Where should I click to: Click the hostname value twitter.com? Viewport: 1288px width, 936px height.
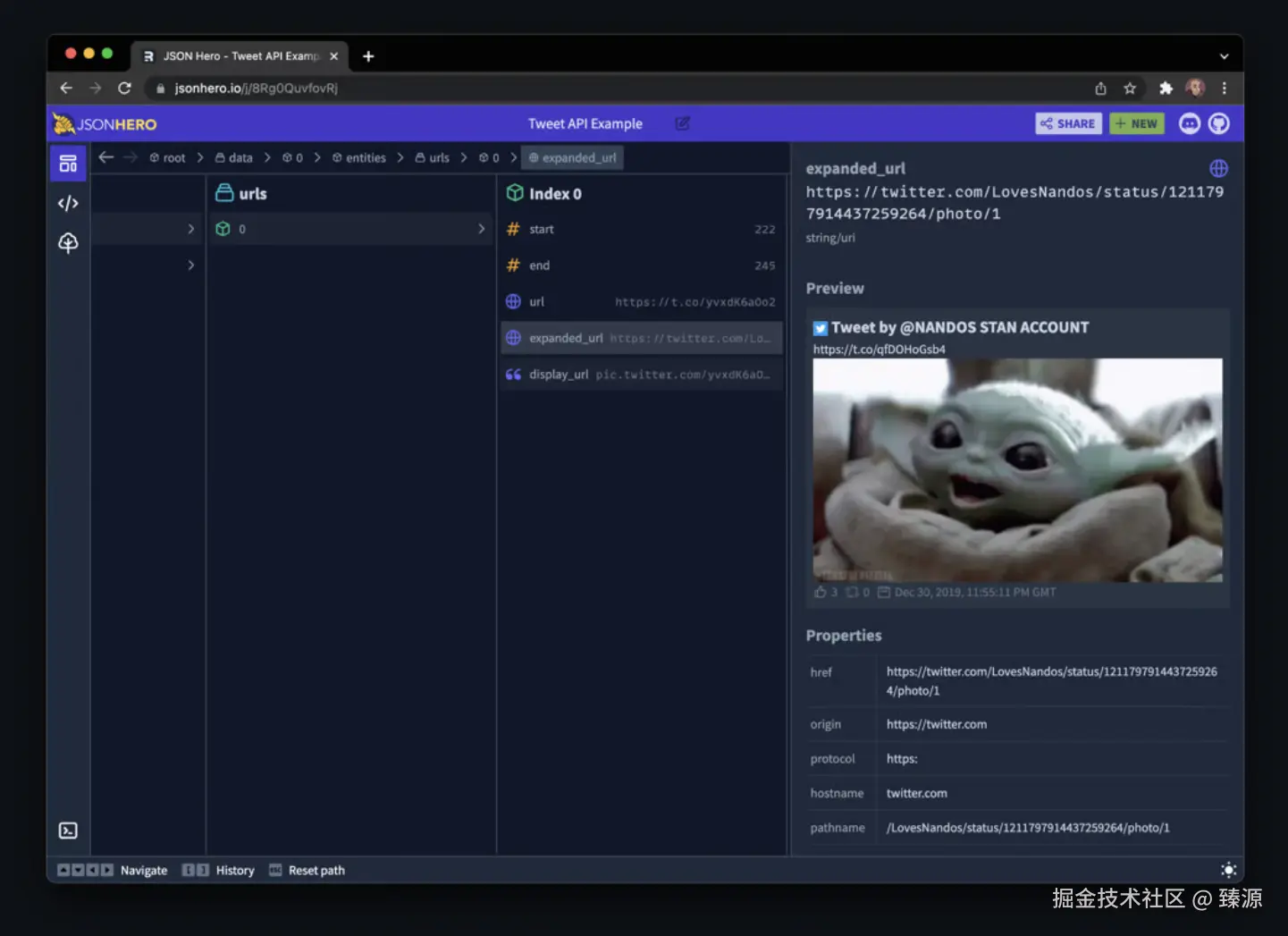click(916, 793)
